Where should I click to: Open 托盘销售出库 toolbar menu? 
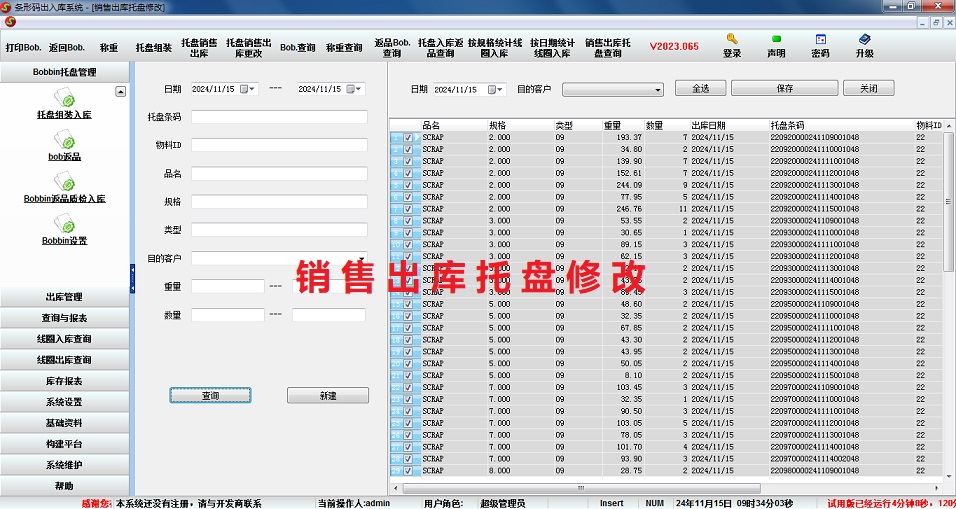point(199,47)
